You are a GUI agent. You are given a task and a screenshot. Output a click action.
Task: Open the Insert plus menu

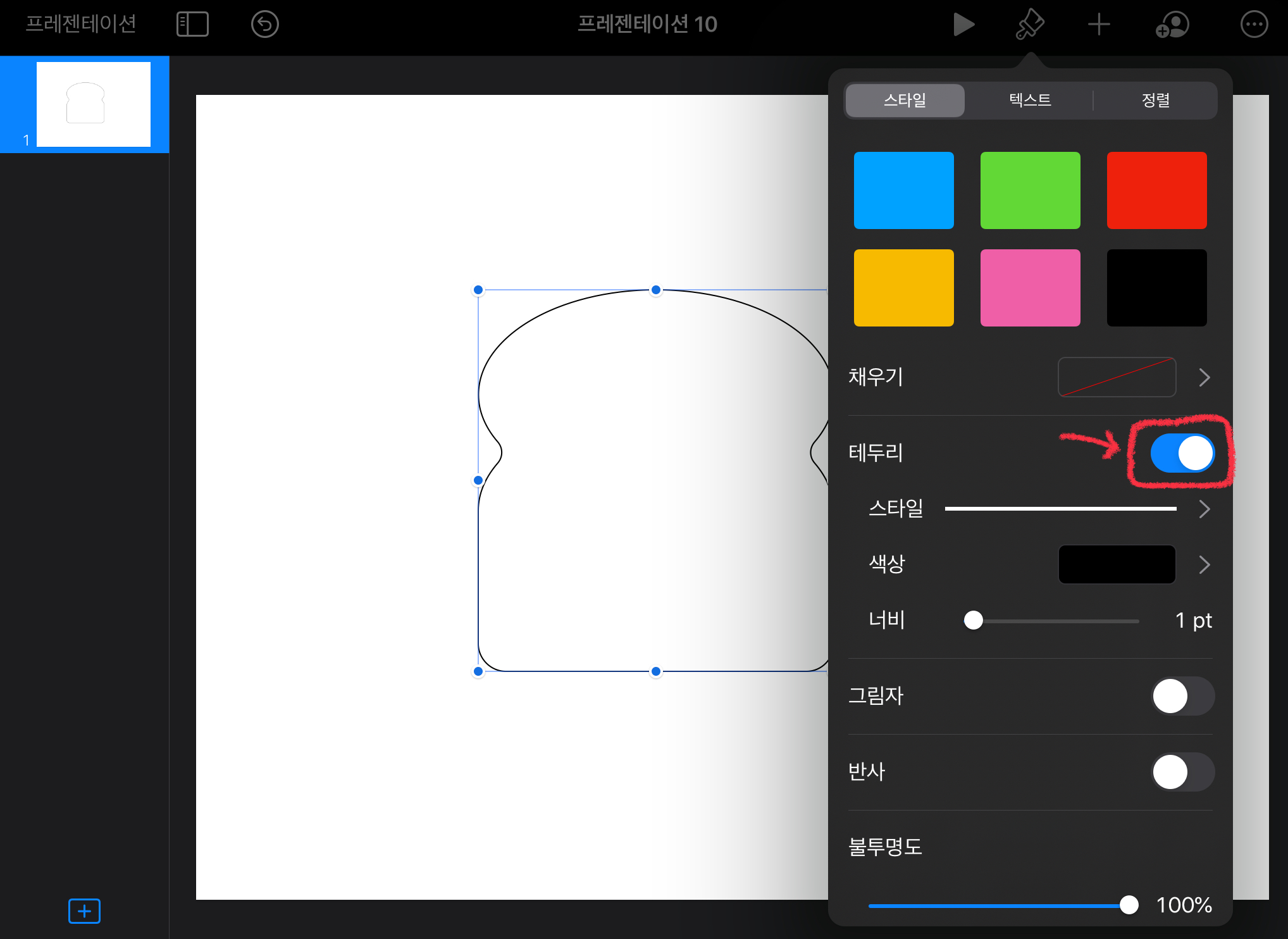tap(1099, 25)
